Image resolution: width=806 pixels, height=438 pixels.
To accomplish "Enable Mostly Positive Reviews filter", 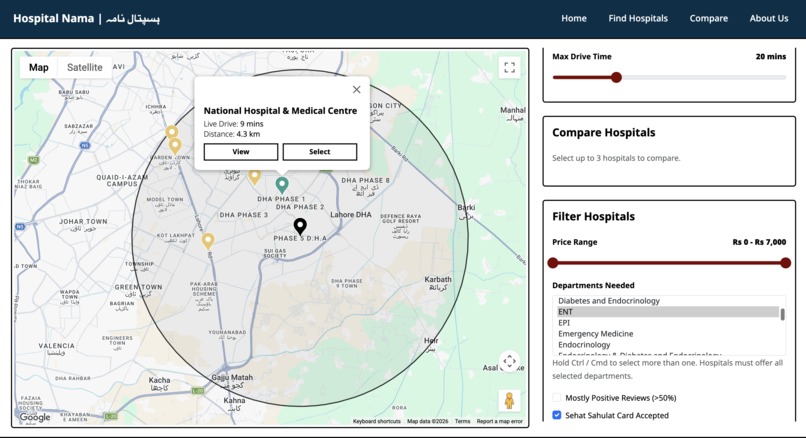I will [557, 397].
